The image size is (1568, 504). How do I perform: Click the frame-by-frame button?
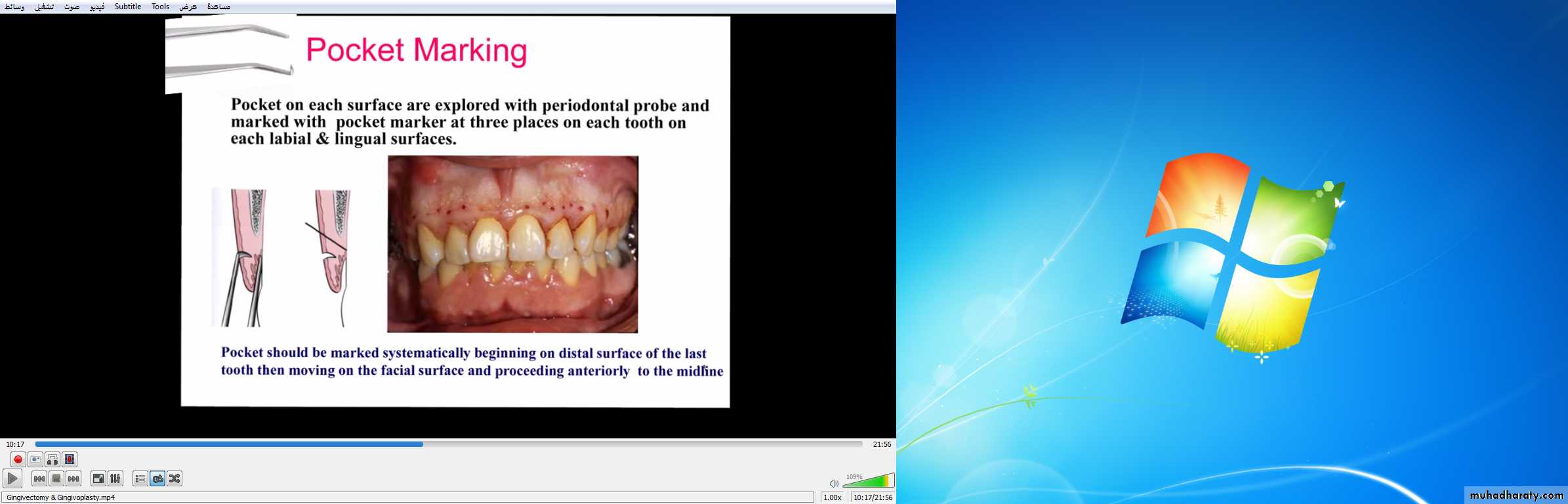click(70, 459)
